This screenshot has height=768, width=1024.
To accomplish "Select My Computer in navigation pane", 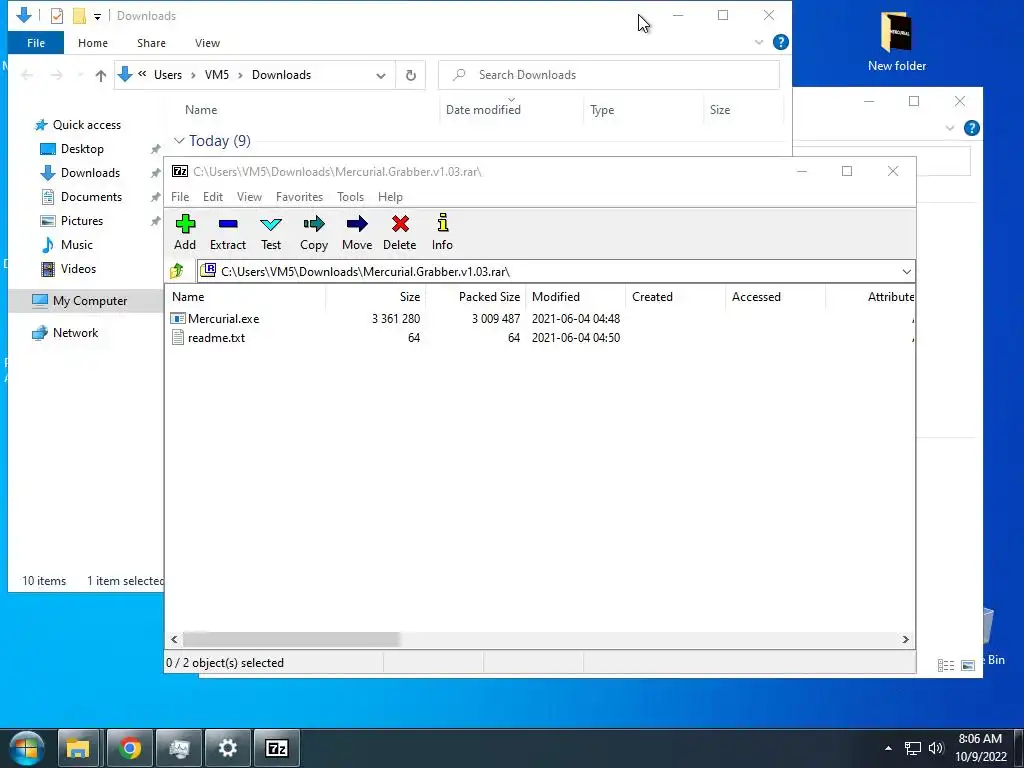I will [x=89, y=301].
